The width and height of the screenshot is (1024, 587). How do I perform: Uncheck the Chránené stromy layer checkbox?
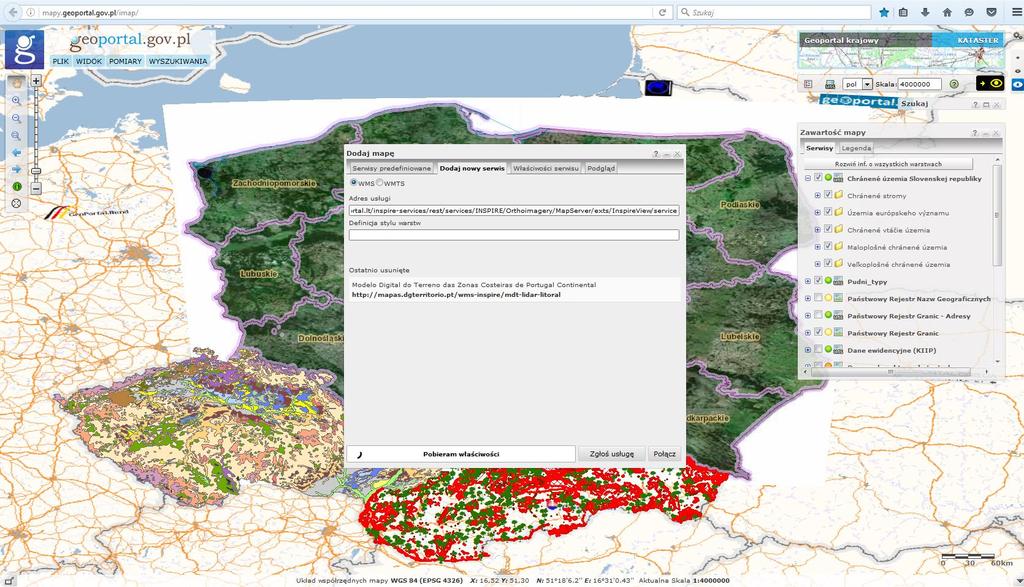point(828,195)
